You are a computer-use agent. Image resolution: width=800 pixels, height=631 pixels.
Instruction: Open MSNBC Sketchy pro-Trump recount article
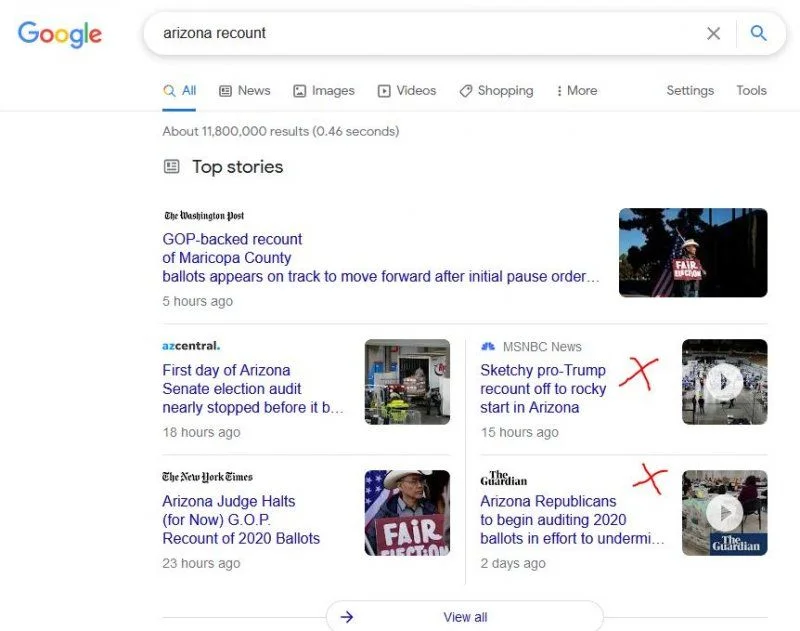[543, 389]
